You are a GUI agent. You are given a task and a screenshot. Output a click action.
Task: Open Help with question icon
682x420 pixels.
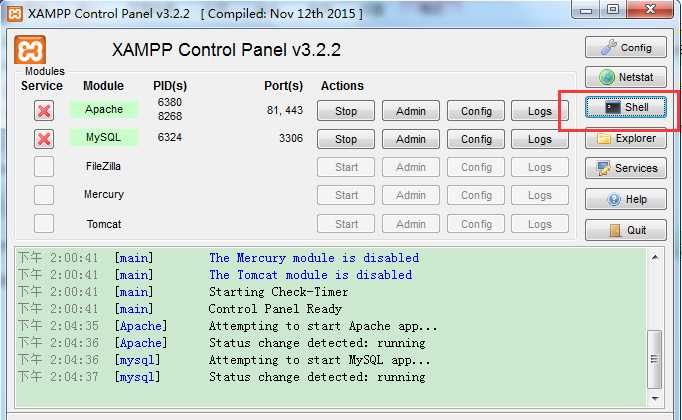click(625, 199)
